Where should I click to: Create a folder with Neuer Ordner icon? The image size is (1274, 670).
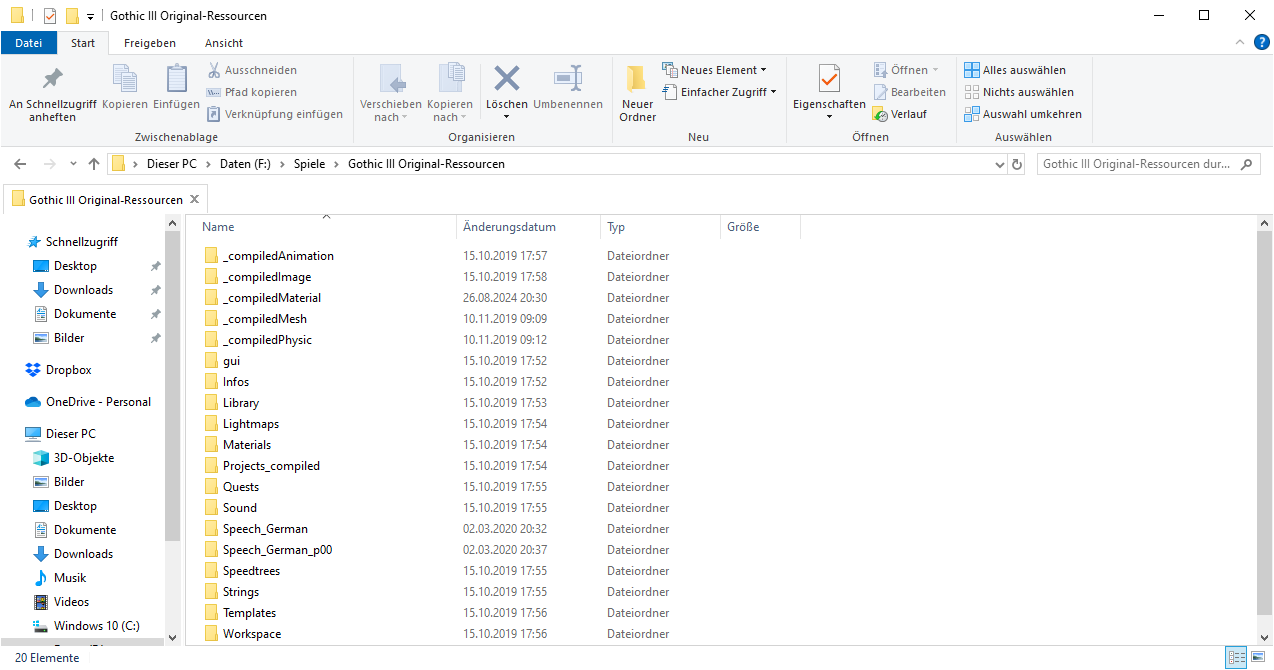(x=637, y=79)
